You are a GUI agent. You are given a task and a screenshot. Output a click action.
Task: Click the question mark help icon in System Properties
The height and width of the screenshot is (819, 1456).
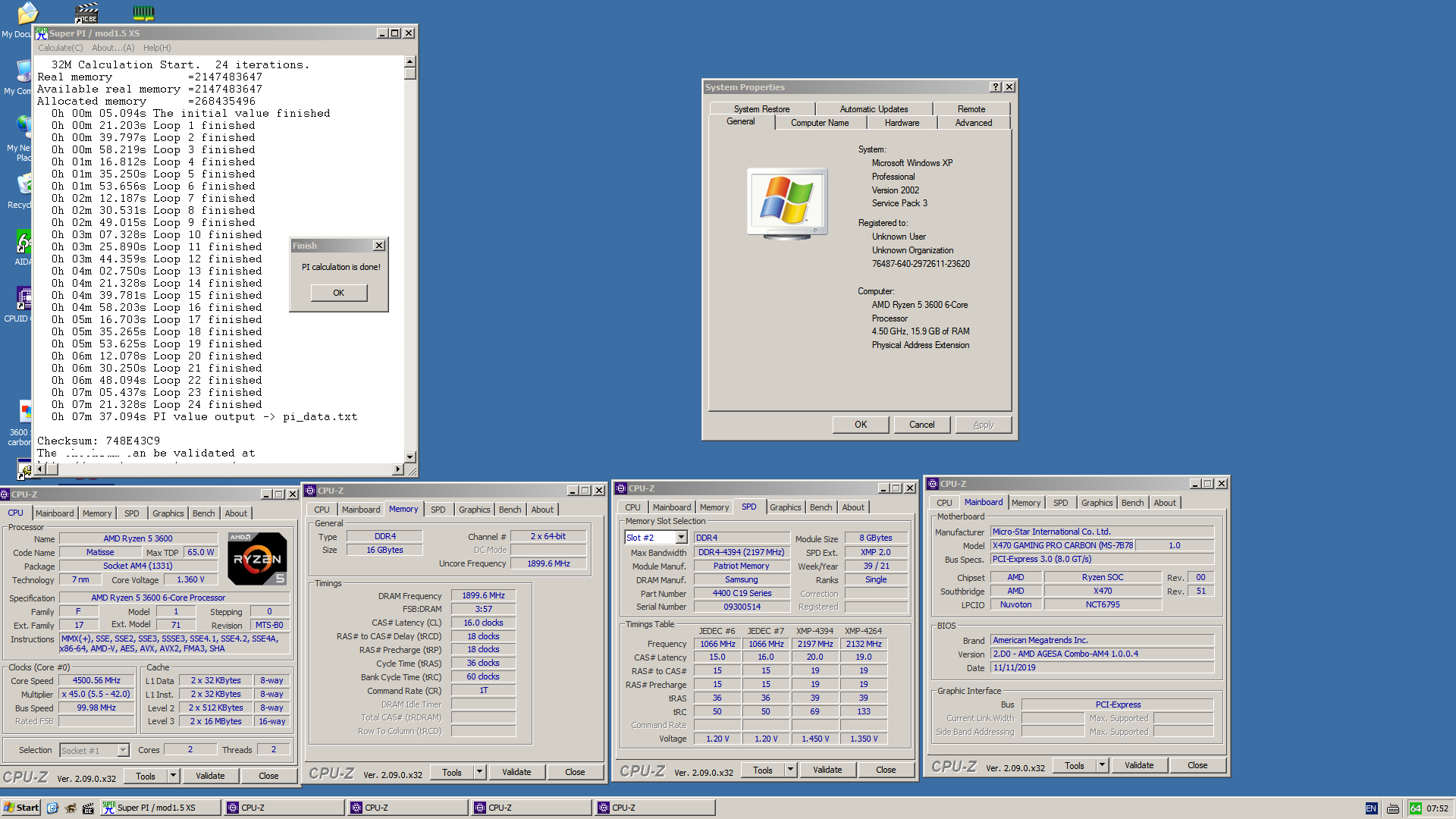pos(996,87)
